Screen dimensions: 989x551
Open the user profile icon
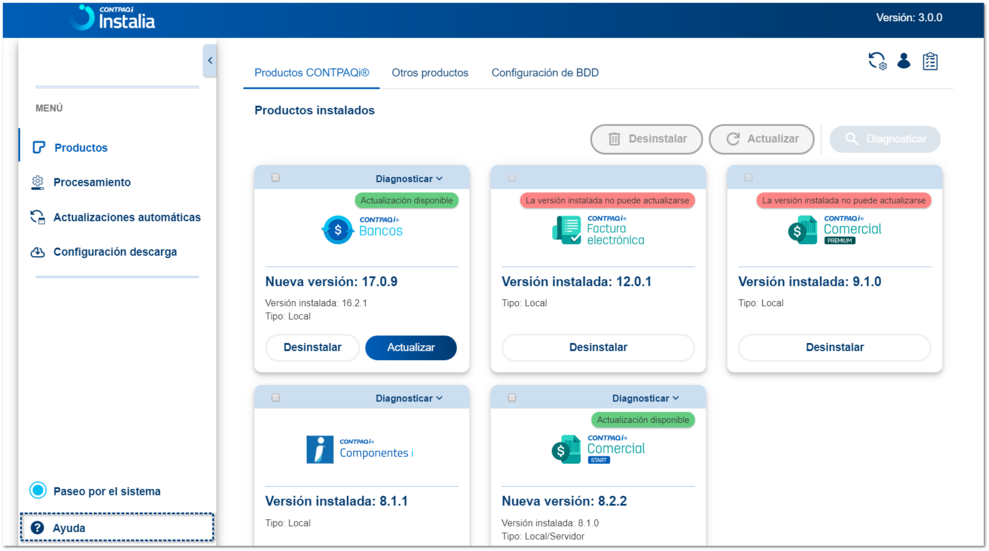(904, 62)
